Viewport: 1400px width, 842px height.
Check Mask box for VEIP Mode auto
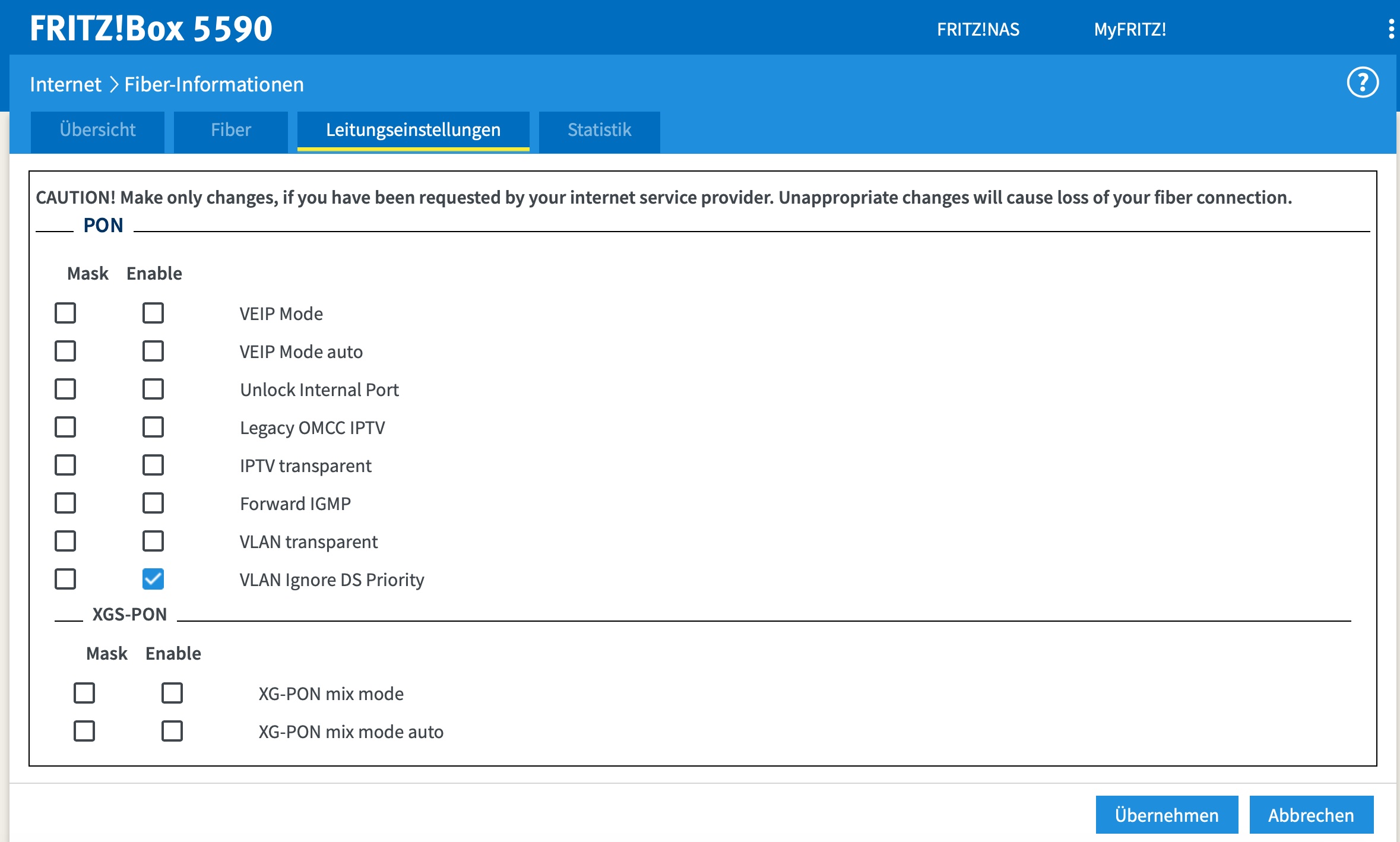tap(65, 351)
